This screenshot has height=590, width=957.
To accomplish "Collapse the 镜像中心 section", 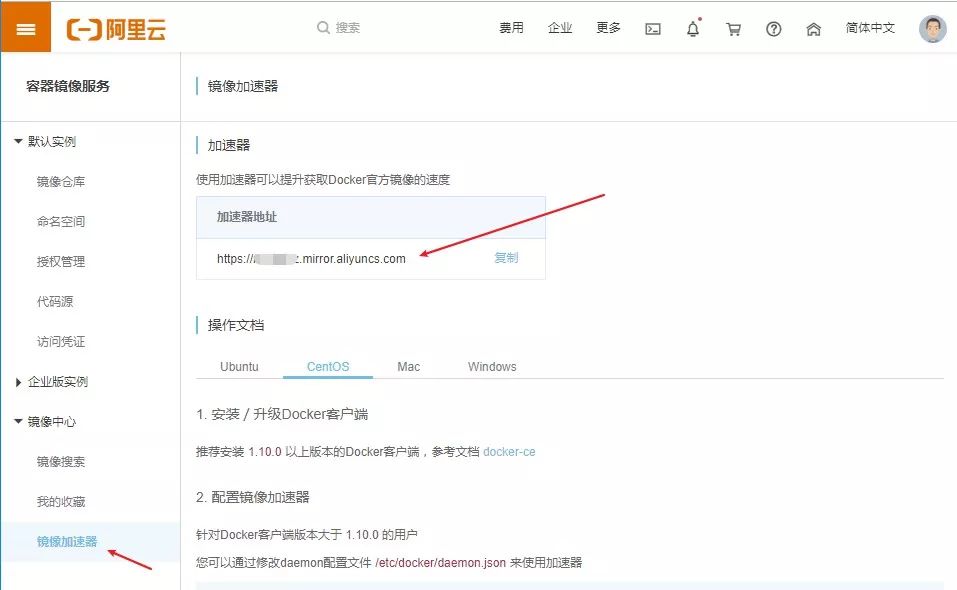I will 18,422.
